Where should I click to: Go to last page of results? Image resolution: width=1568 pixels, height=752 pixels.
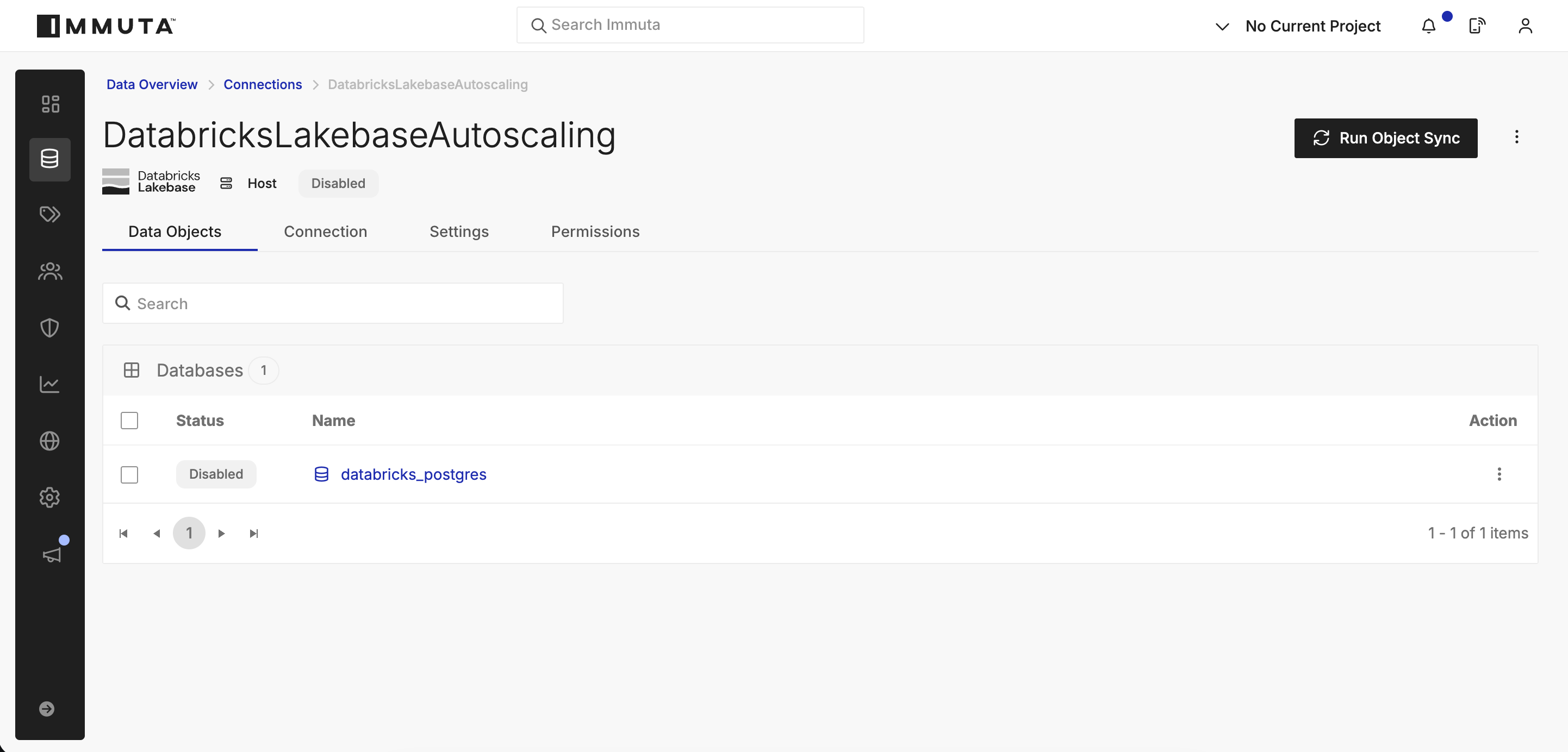(x=254, y=534)
